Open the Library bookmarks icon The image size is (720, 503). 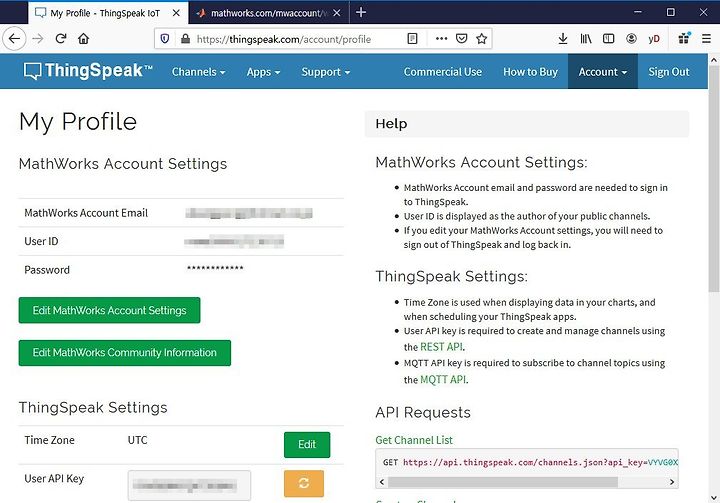coord(585,39)
